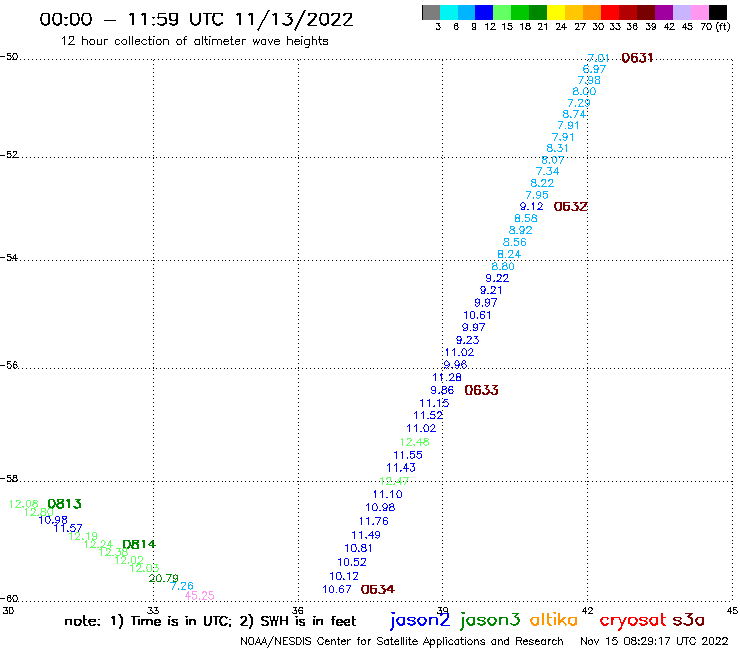Click the 0634 time marker
Screen dimensions: 740x650
378,589
